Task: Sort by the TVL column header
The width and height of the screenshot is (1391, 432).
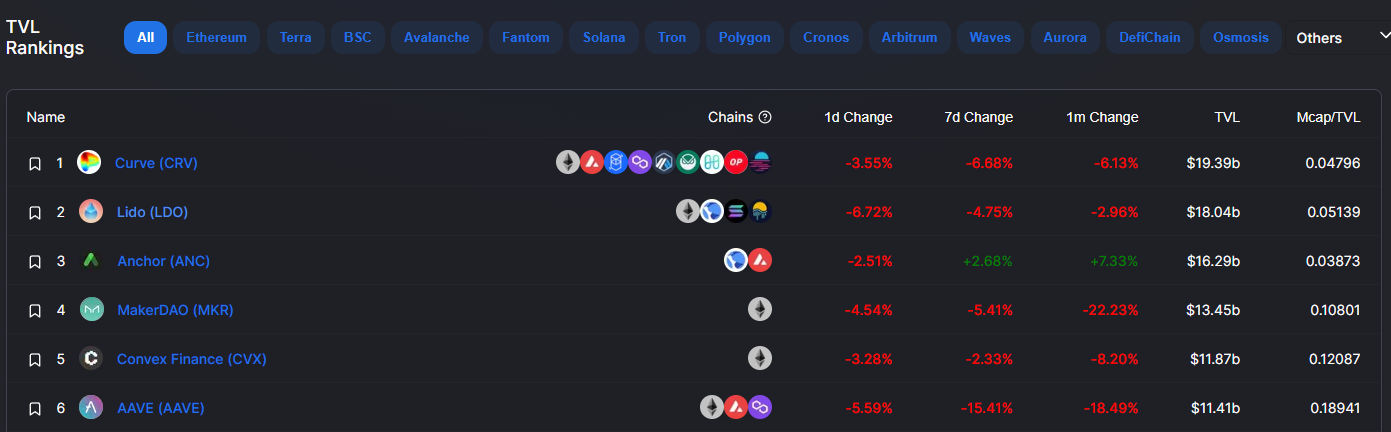Action: [x=1227, y=117]
